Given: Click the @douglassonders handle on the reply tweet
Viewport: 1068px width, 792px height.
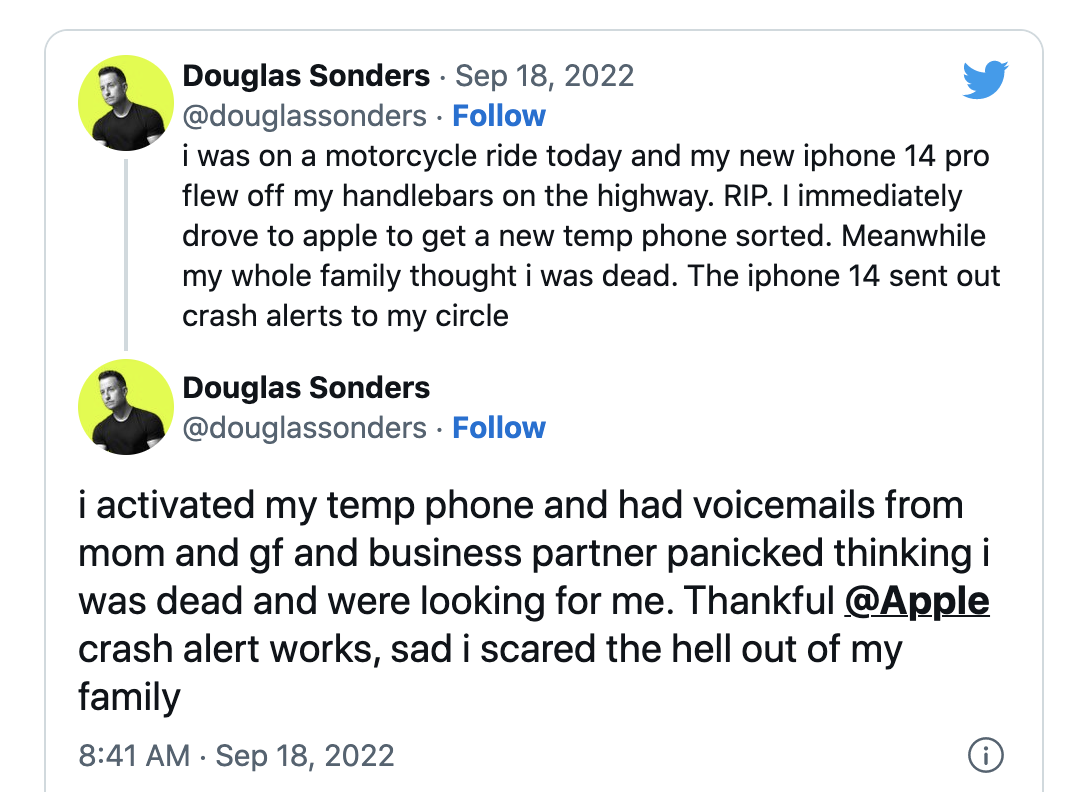Looking at the screenshot, I should coord(304,428).
